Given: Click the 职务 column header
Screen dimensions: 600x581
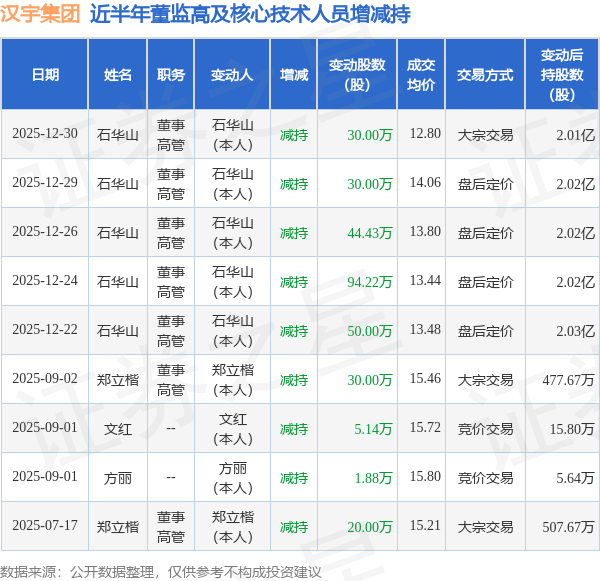Looking at the screenshot, I should pyautogui.click(x=171, y=75).
